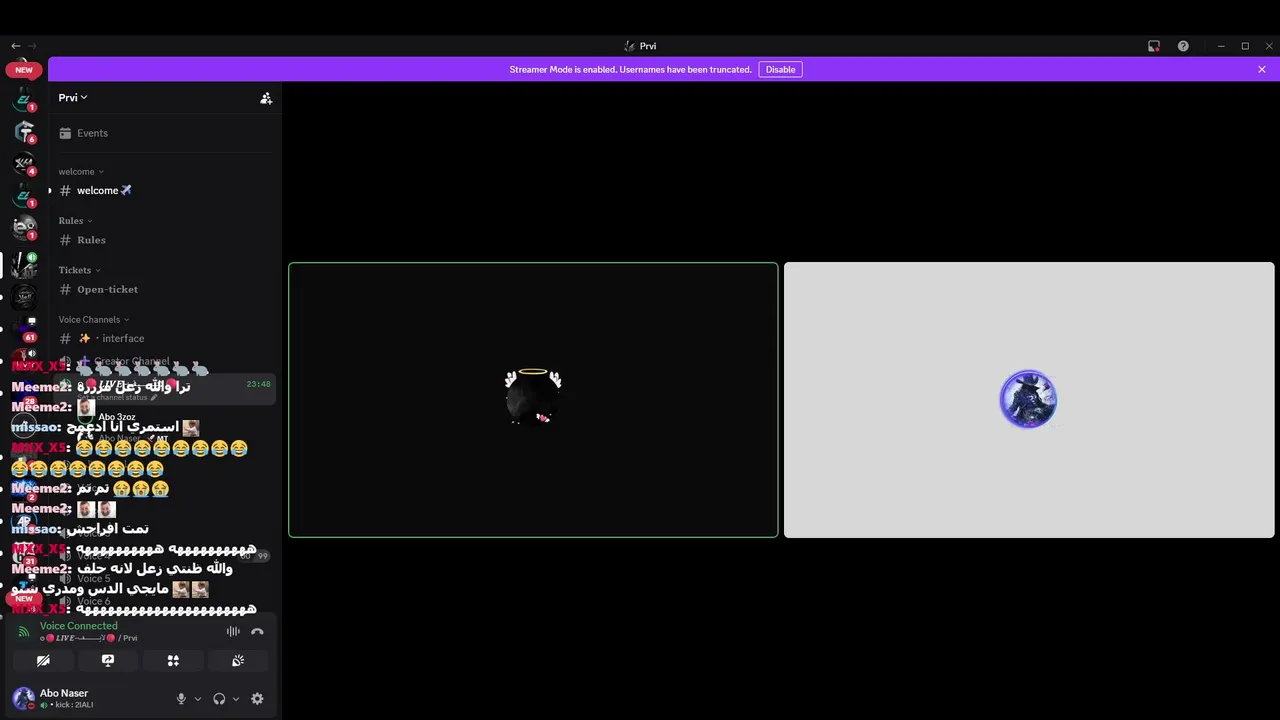Image resolution: width=1280 pixels, height=720 pixels.
Task: Open connection quality signal icon
Action: point(24,632)
